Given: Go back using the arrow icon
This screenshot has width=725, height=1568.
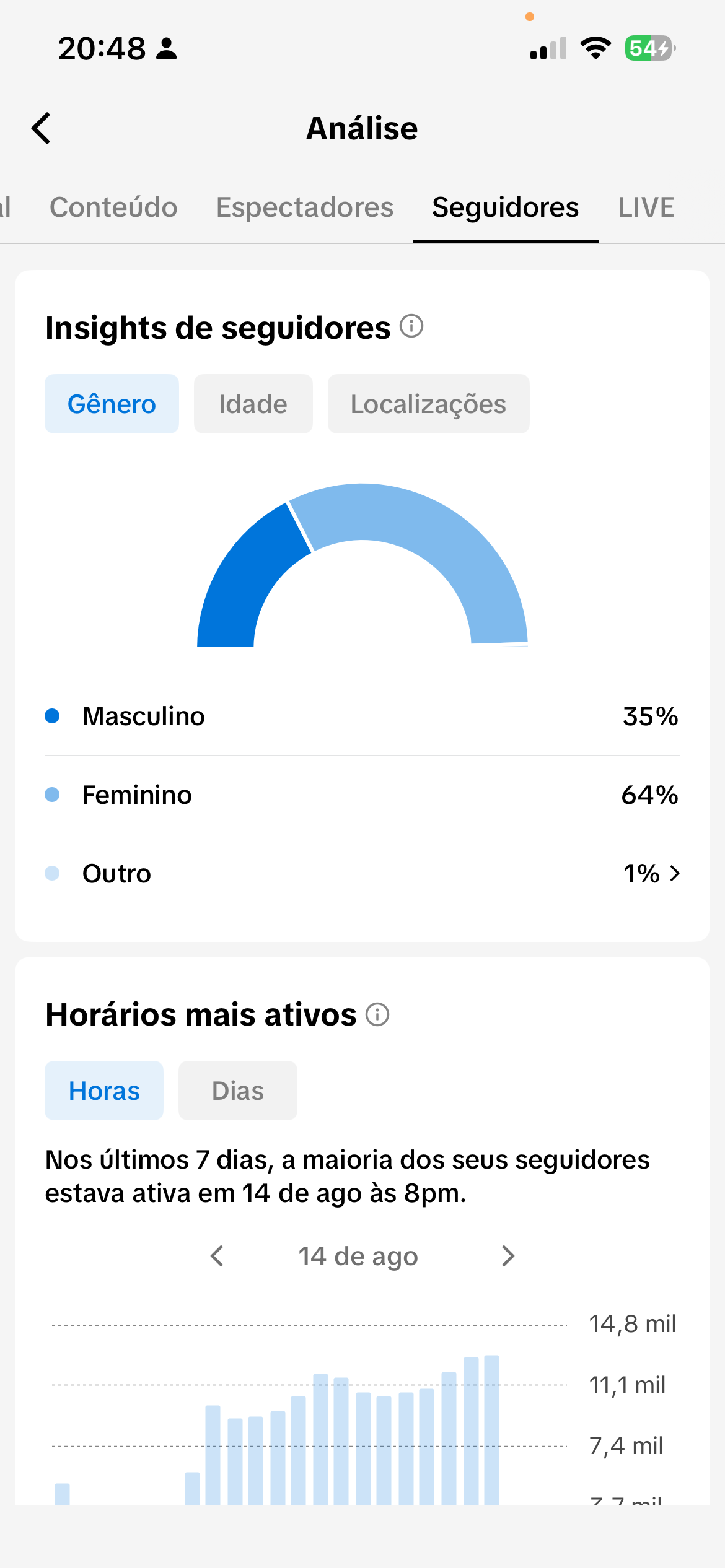Looking at the screenshot, I should [41, 128].
